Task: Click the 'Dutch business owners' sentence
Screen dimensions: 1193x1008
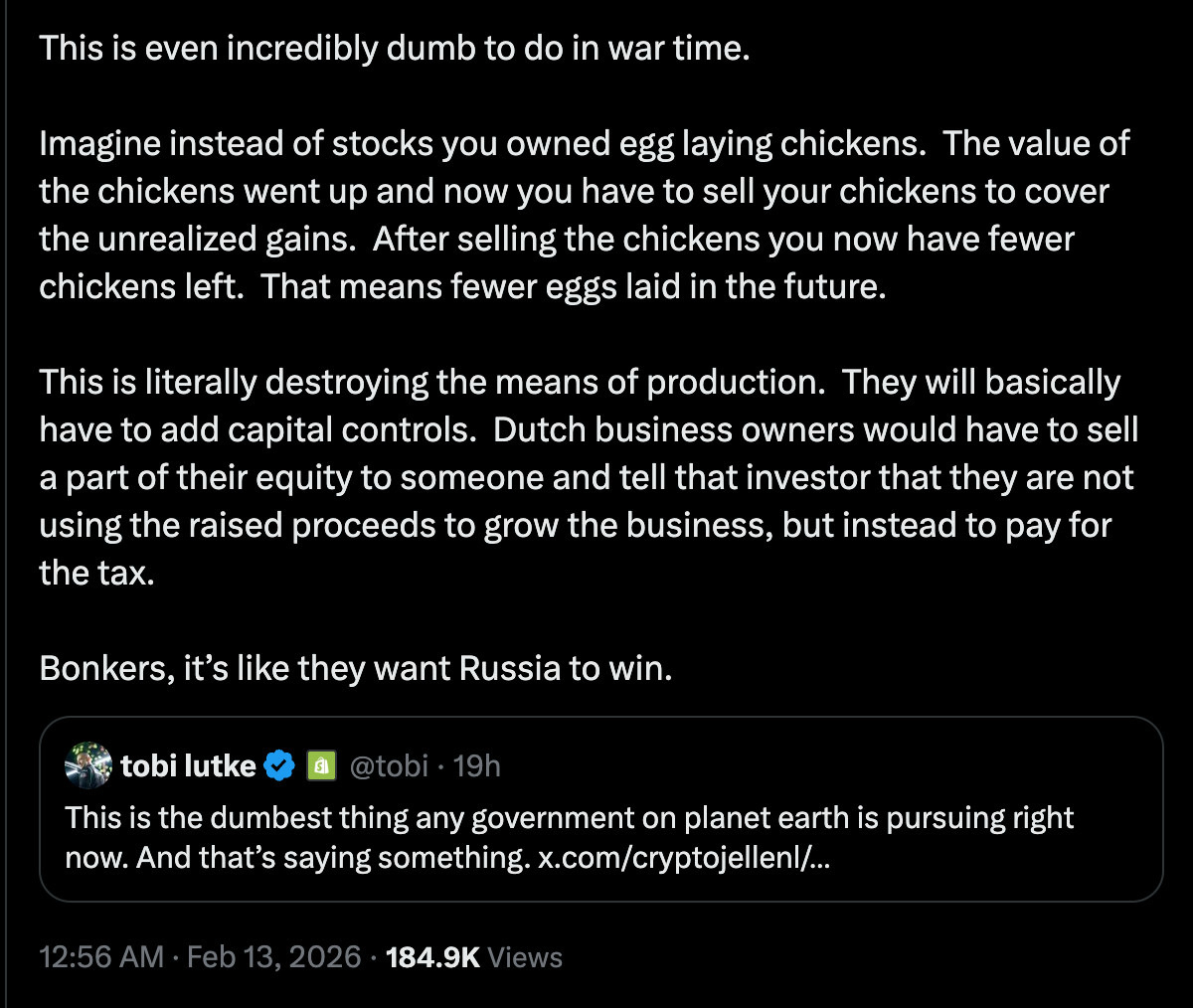Action: (x=815, y=429)
